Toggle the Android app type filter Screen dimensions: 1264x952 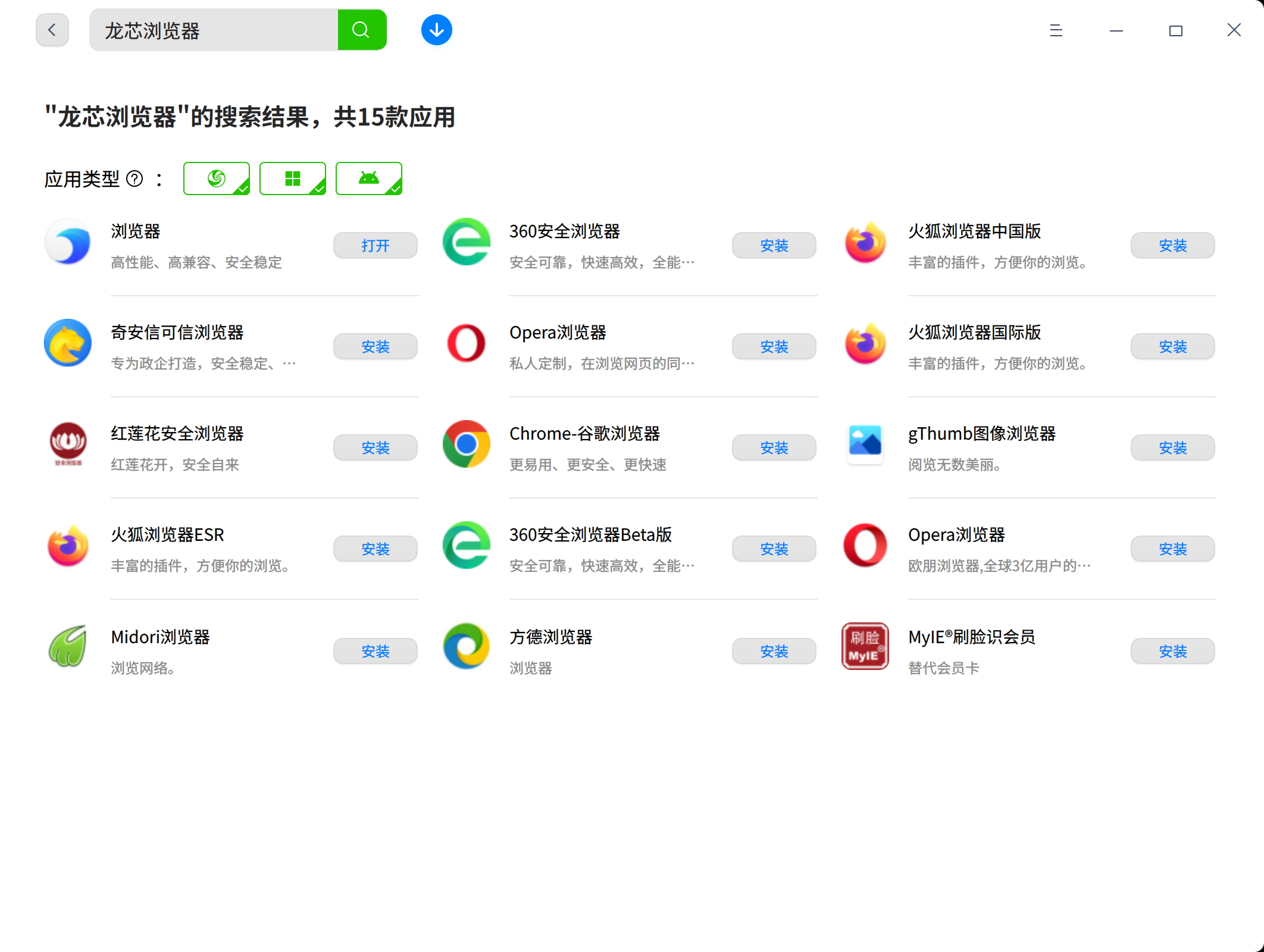tap(368, 178)
